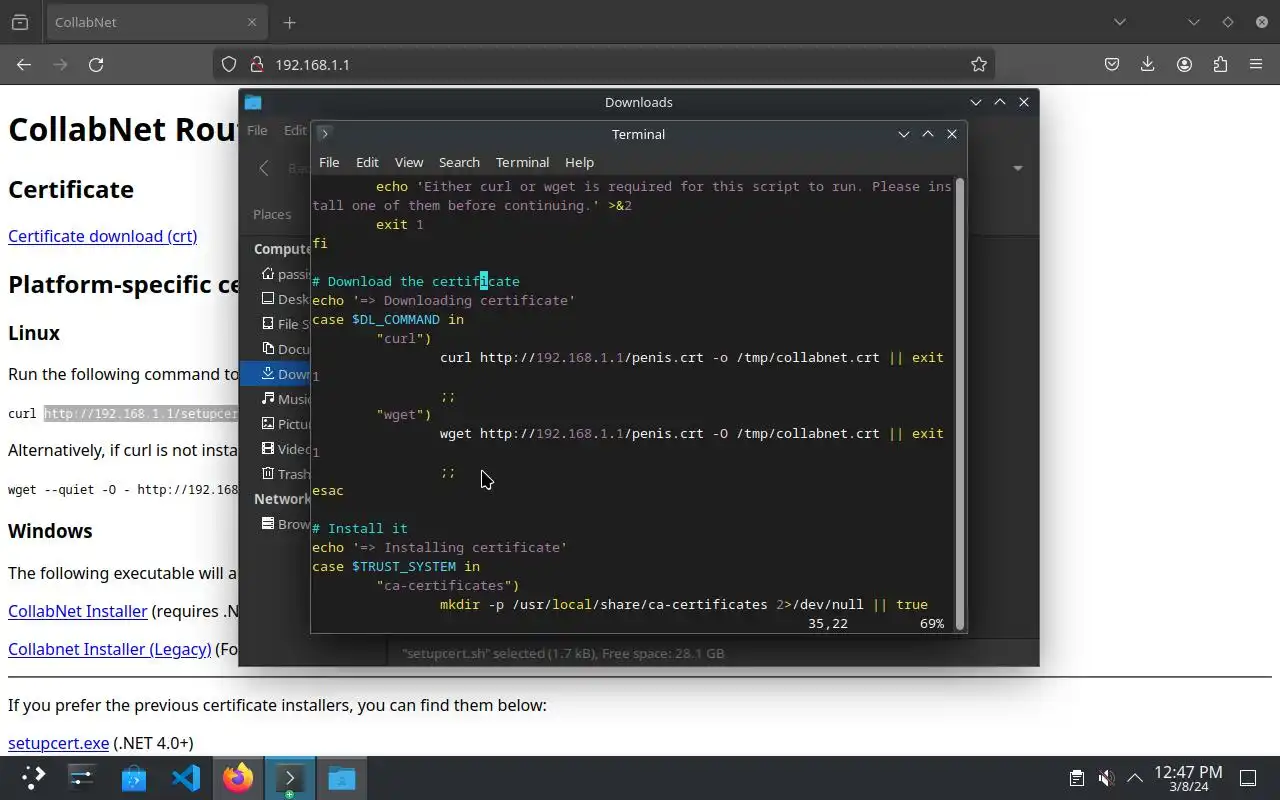Bookmark this page with the star
Image resolution: width=1280 pixels, height=800 pixels.
point(978,64)
